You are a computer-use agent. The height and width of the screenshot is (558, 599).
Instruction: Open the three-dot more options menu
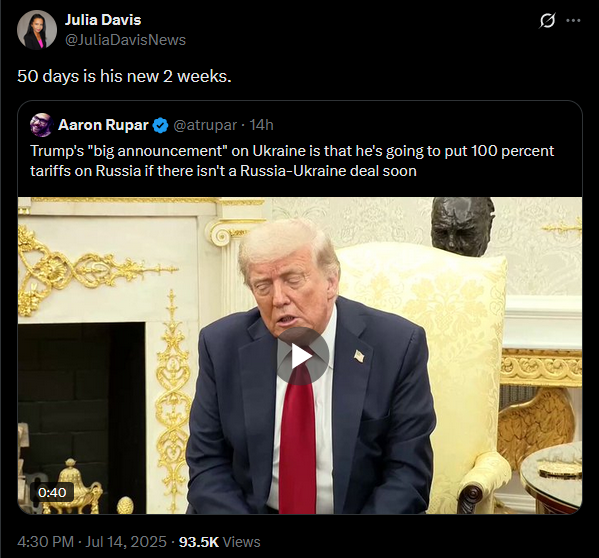click(573, 21)
